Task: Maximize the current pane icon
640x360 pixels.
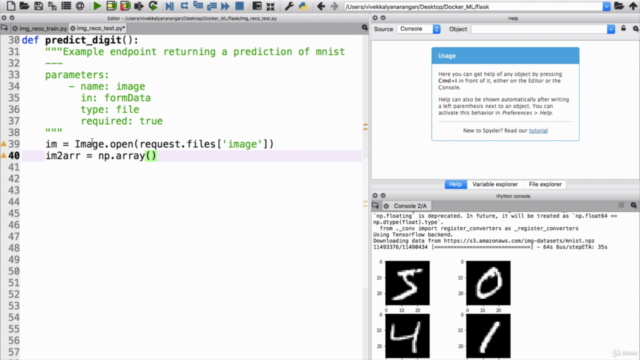Action: (x=257, y=6)
